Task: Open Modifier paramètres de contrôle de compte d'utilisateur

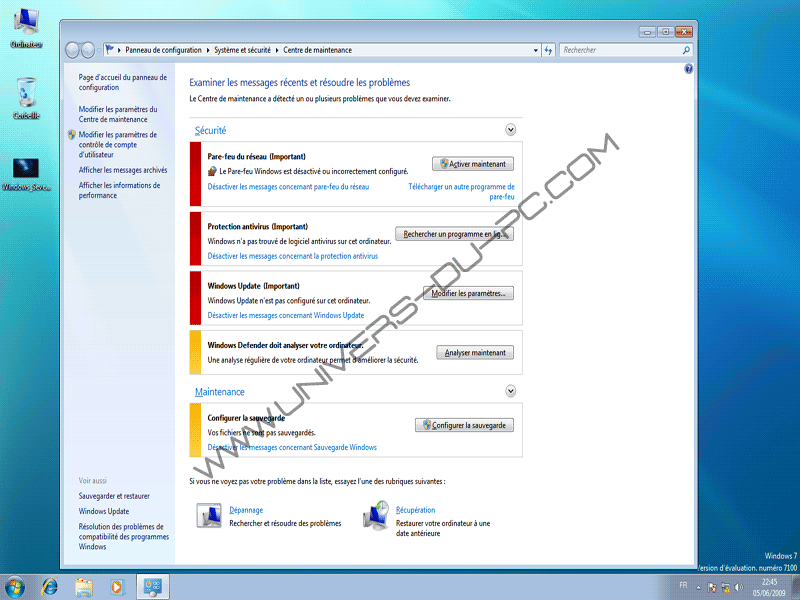Action: coord(118,144)
